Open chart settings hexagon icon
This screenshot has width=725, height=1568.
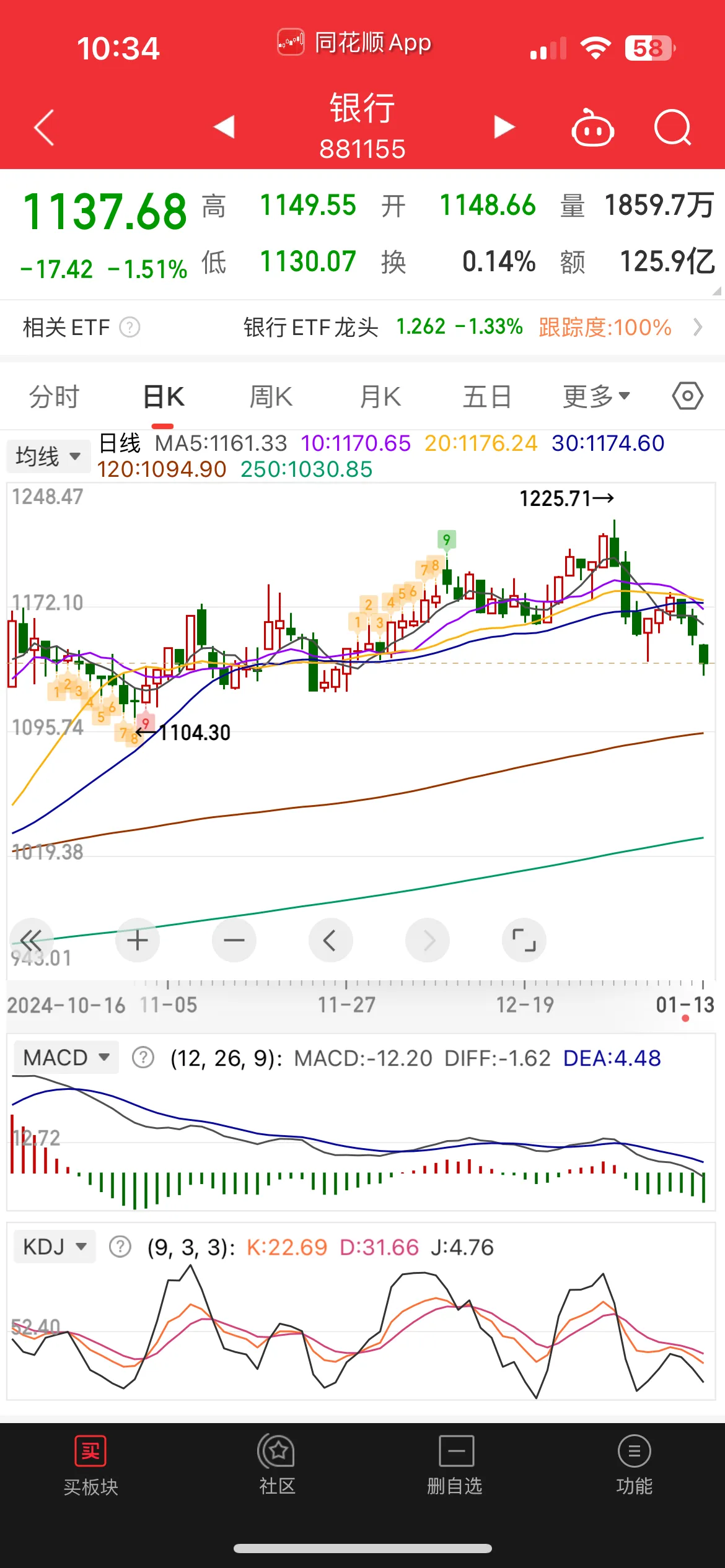tap(688, 396)
